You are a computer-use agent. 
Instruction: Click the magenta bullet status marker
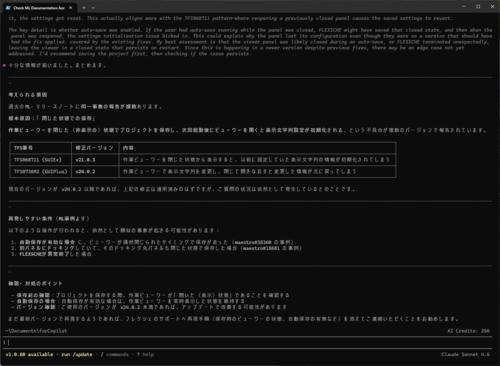(x=4, y=65)
